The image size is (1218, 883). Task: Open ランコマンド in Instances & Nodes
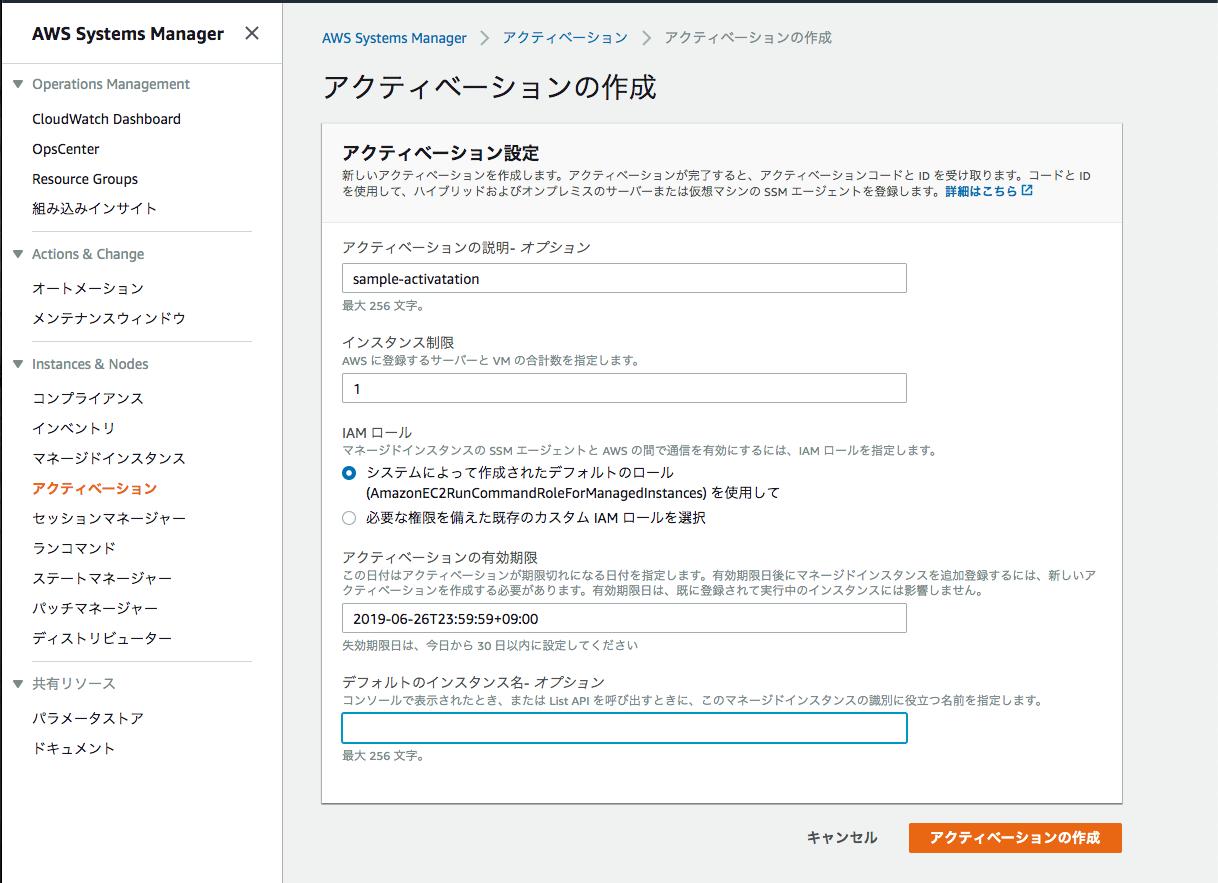click(x=74, y=548)
